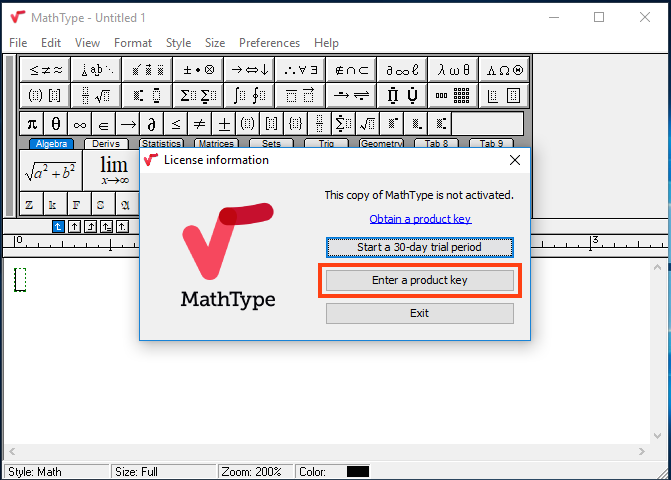Viewport: 671px width, 480px height.
Task: Close the License information dialog
Action: click(x=515, y=160)
